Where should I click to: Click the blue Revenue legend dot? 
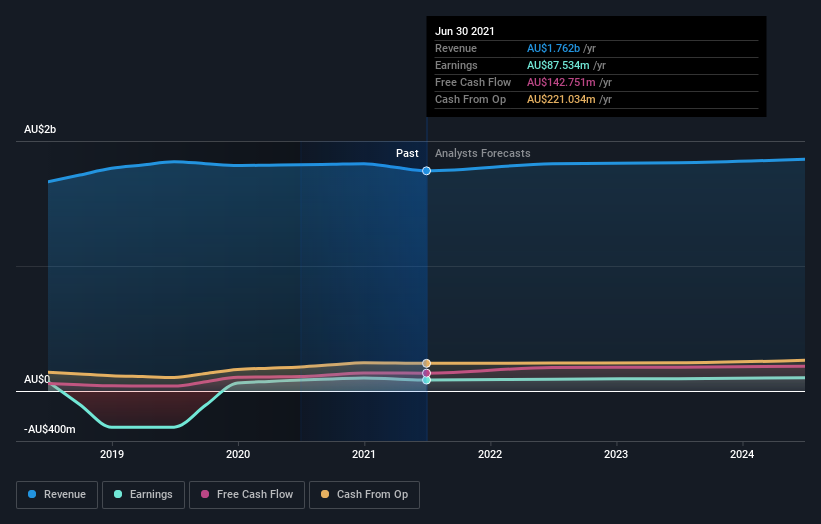pyautogui.click(x=32, y=494)
